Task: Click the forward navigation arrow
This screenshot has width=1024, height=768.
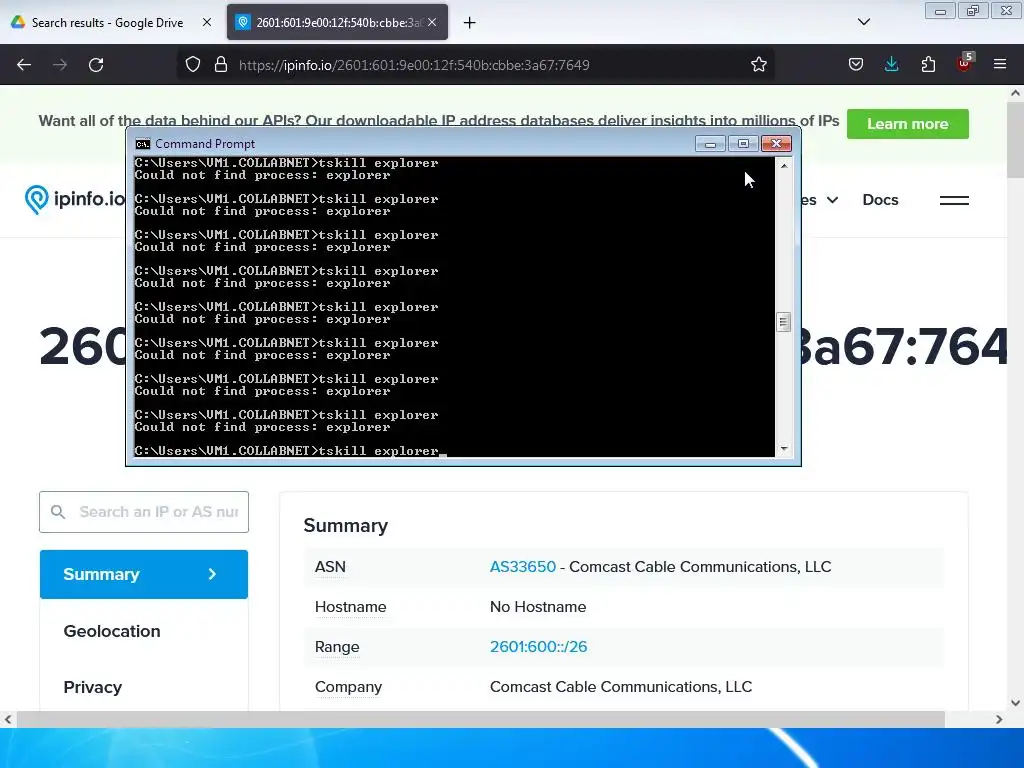Action: (x=60, y=65)
